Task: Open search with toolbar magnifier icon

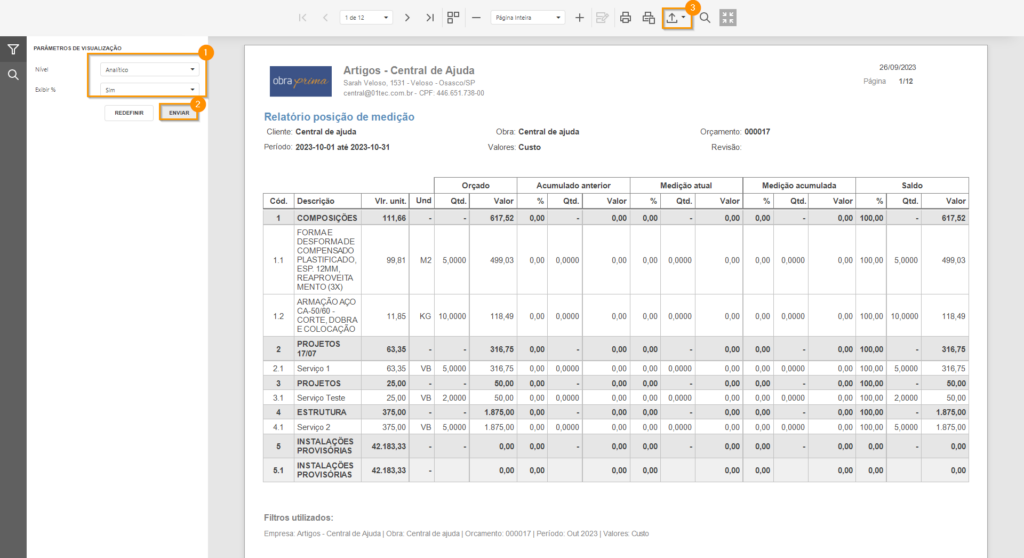Action: click(705, 18)
